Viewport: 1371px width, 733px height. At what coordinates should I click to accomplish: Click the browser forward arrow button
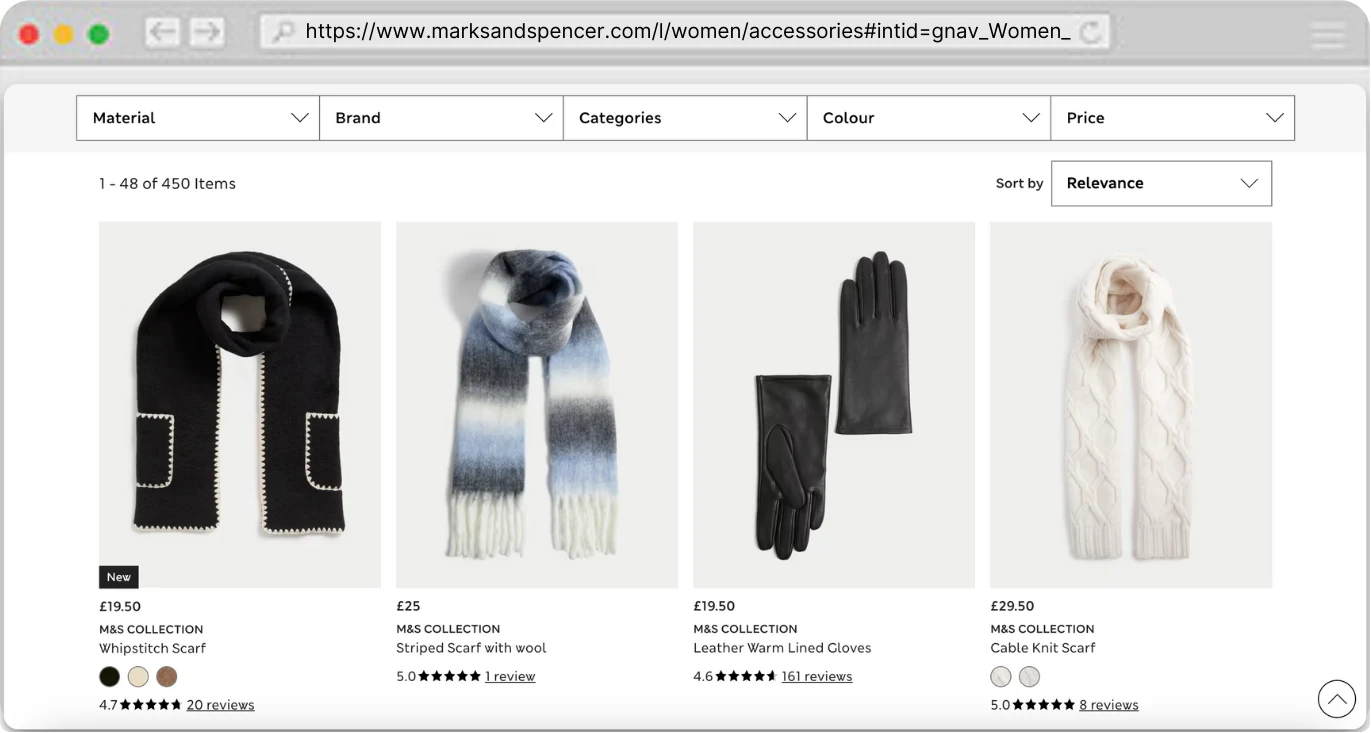(x=207, y=32)
